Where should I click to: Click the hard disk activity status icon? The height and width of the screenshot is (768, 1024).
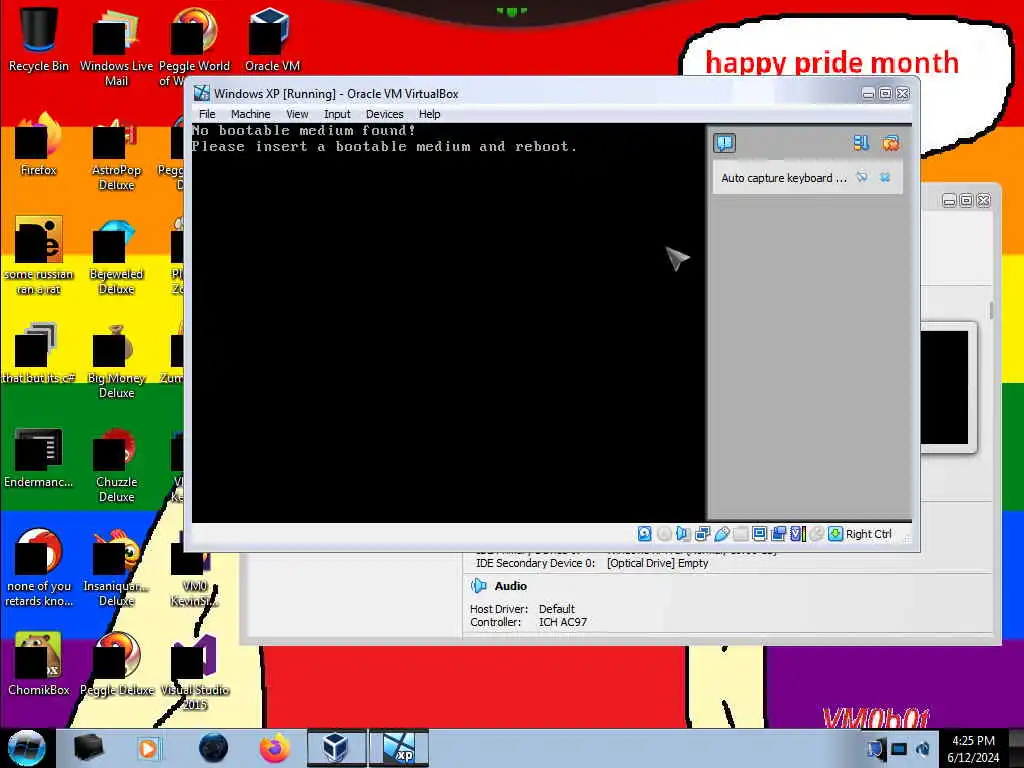(644, 534)
